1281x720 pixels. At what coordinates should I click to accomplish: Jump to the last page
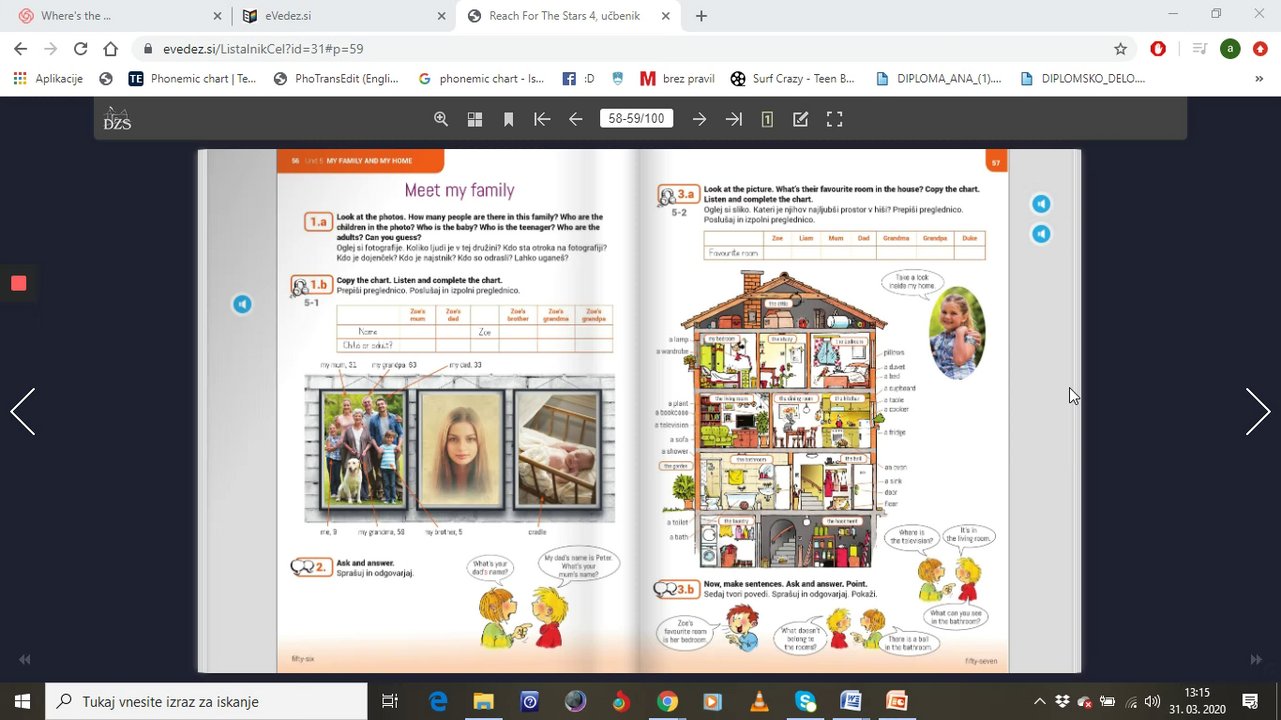click(734, 119)
